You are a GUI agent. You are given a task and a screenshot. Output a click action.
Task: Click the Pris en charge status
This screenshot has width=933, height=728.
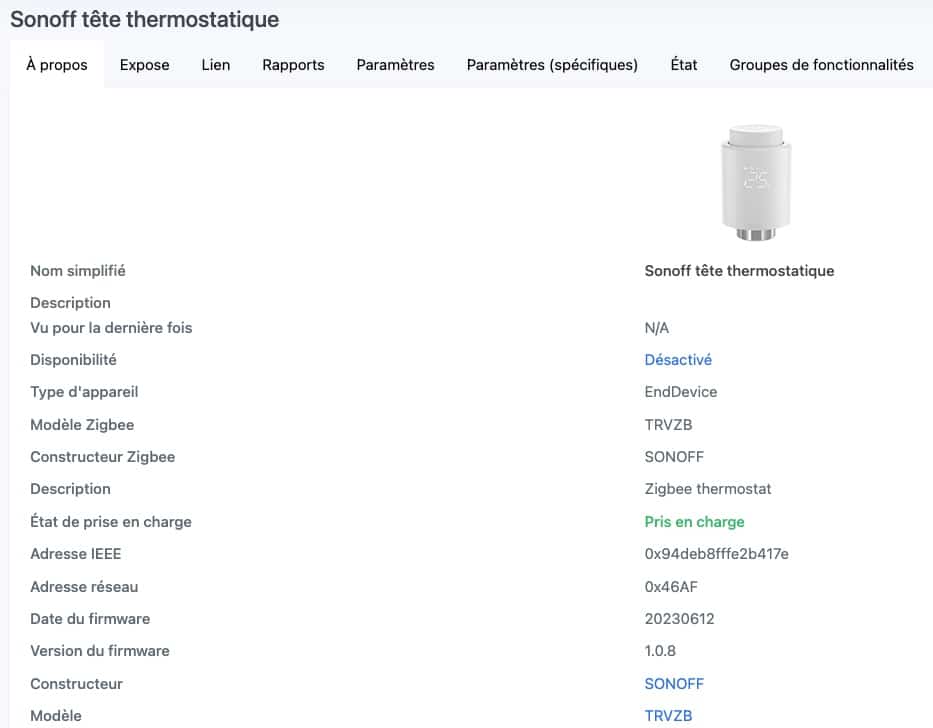click(694, 521)
